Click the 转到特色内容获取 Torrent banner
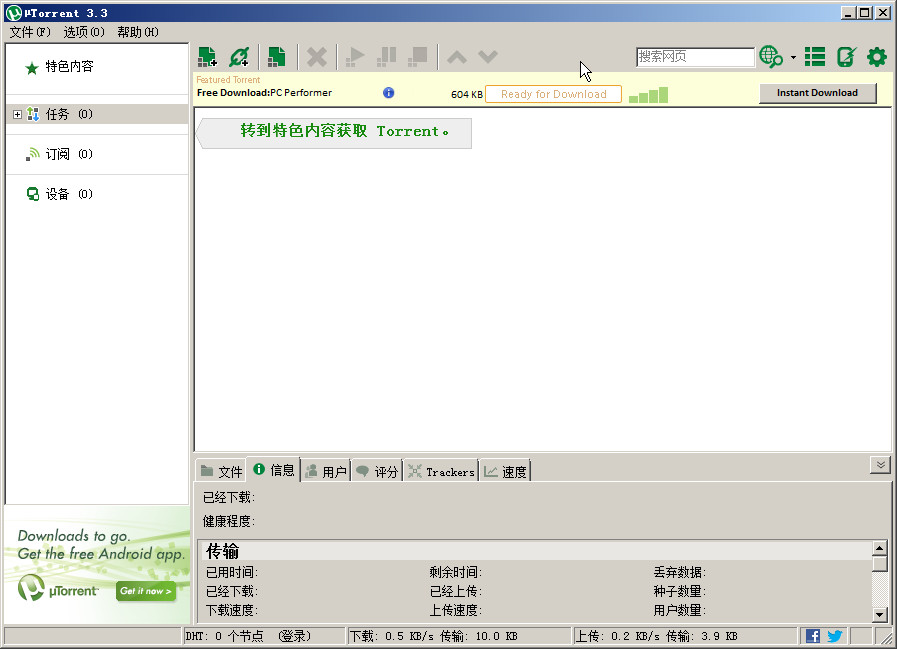The height and width of the screenshot is (649, 897). [335, 133]
